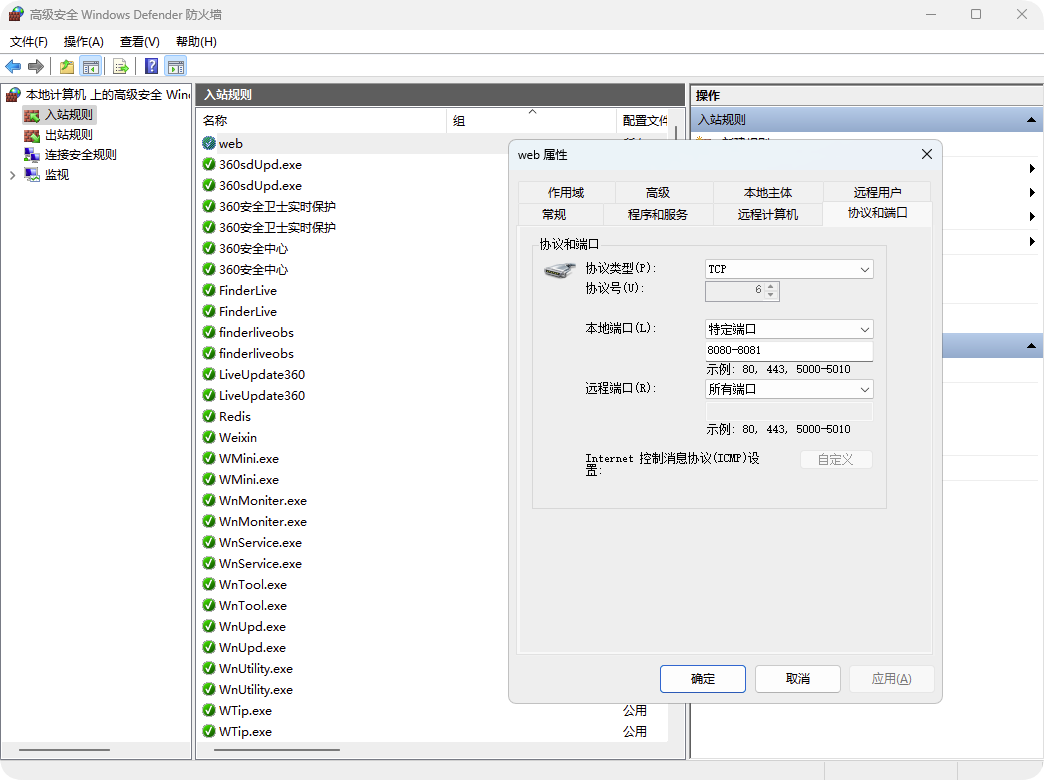Select the first WnUtility.exe rule
1044x780 pixels.
pos(256,668)
